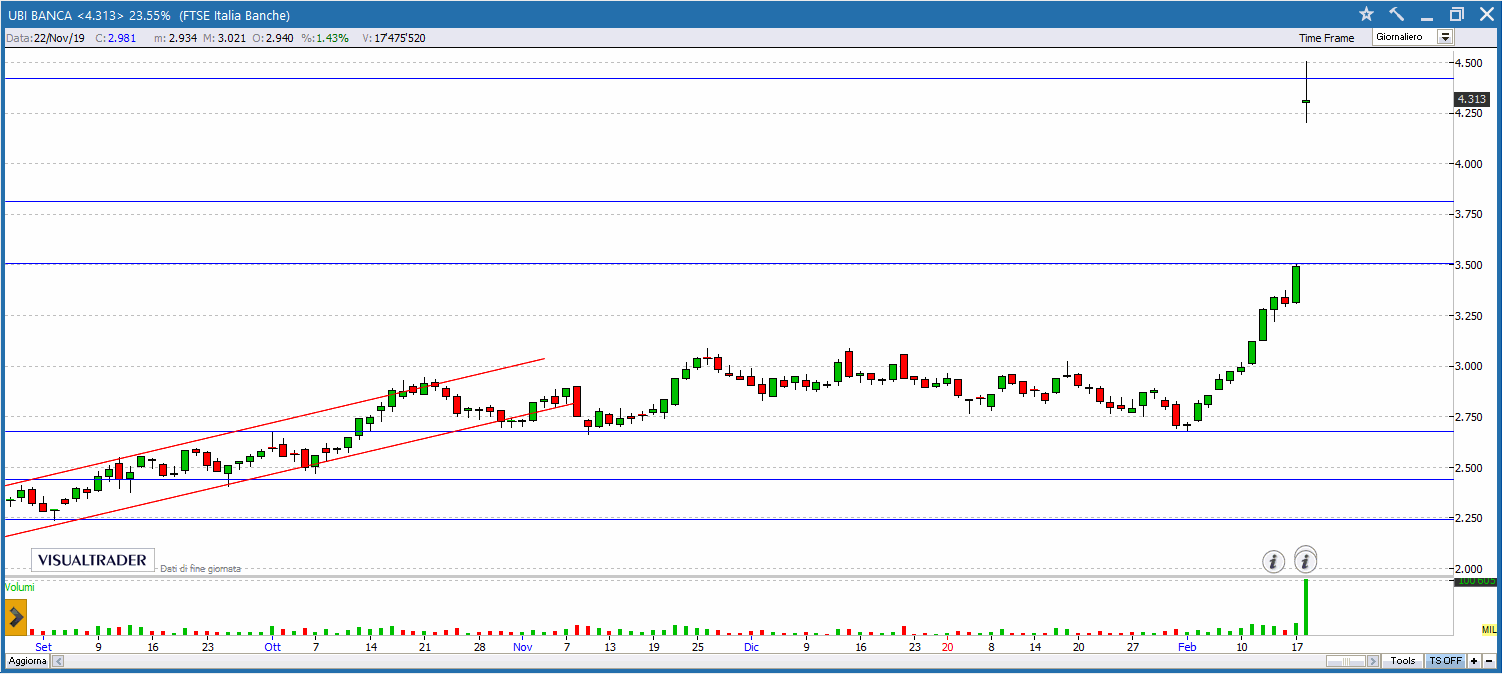Click the 4.500 price axis label
The image size is (1502, 674).
(x=1469, y=63)
